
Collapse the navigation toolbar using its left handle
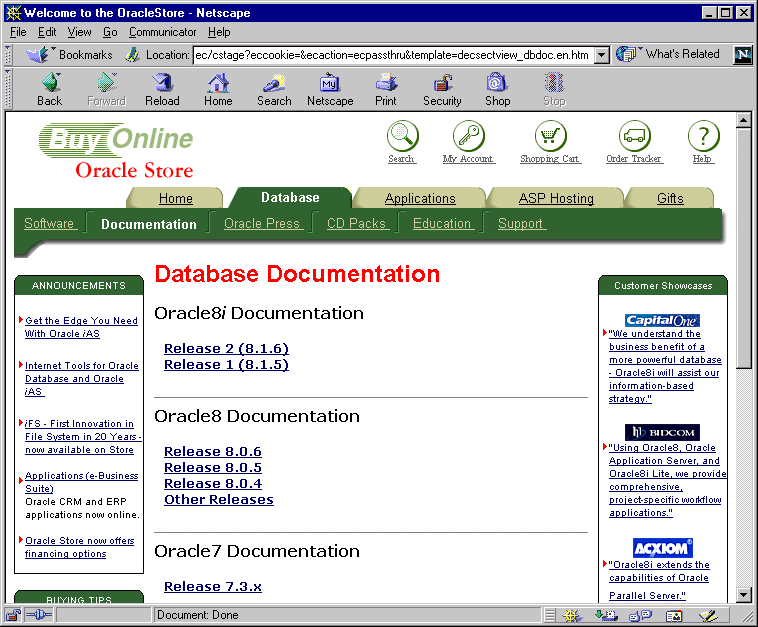(8, 89)
